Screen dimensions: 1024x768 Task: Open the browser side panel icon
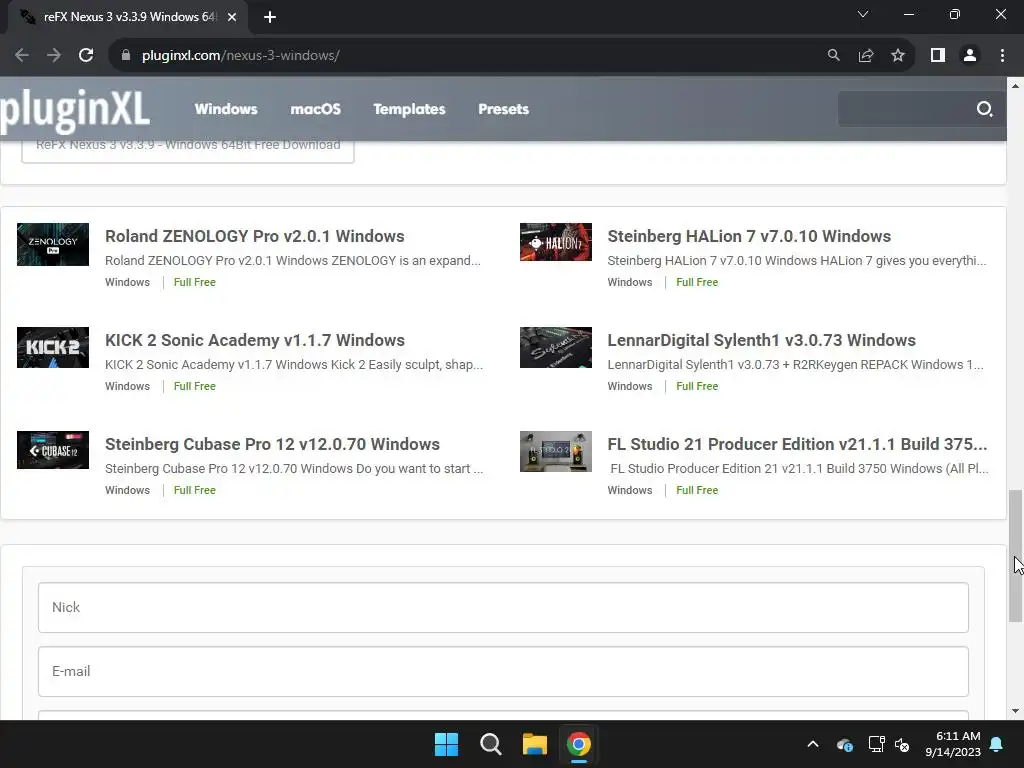938,56
